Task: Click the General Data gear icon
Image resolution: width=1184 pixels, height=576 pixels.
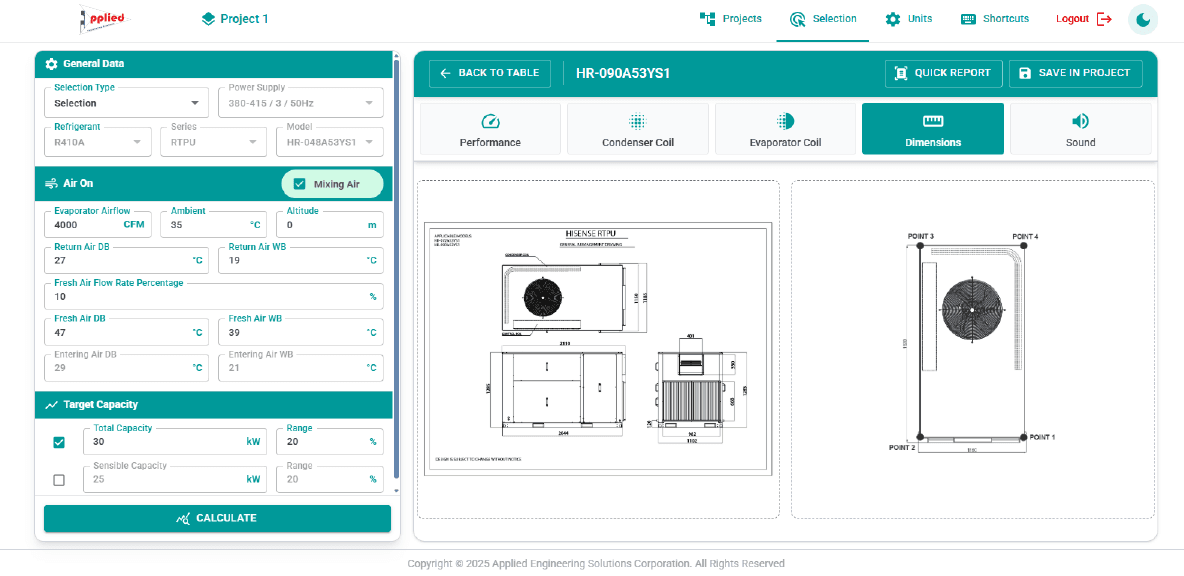Action: [51, 63]
